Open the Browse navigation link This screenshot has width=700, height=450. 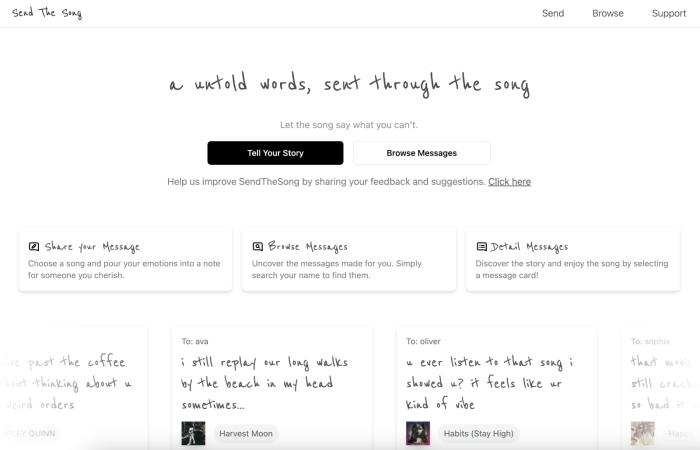pos(608,13)
